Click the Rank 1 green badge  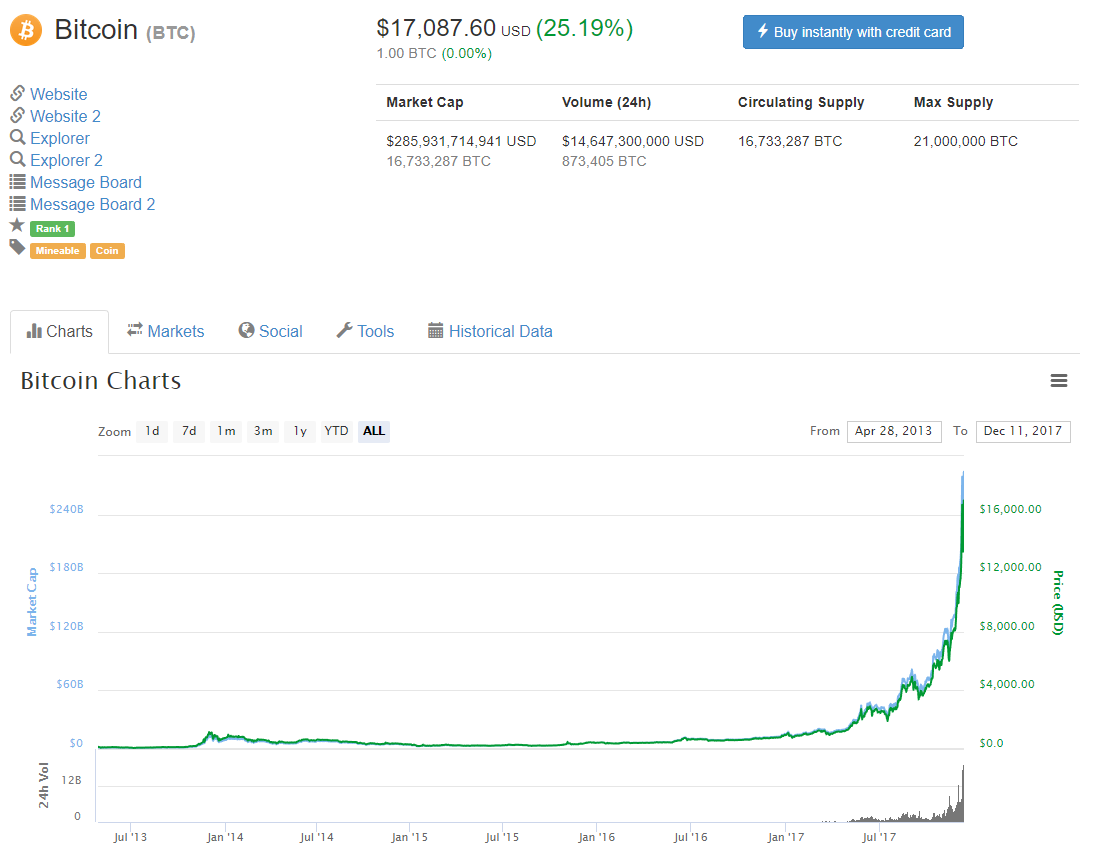53,228
